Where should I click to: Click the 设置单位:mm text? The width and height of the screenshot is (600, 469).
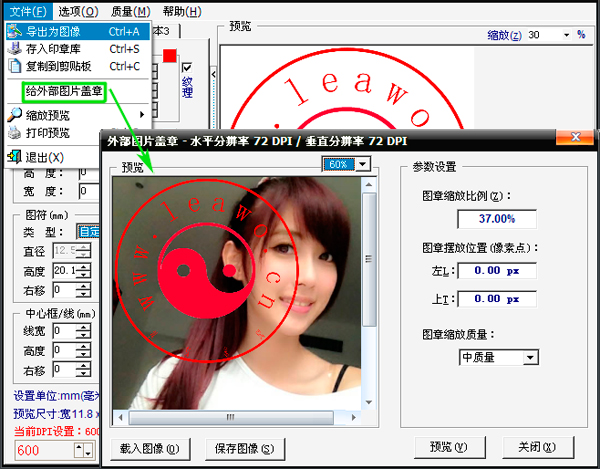point(57,396)
